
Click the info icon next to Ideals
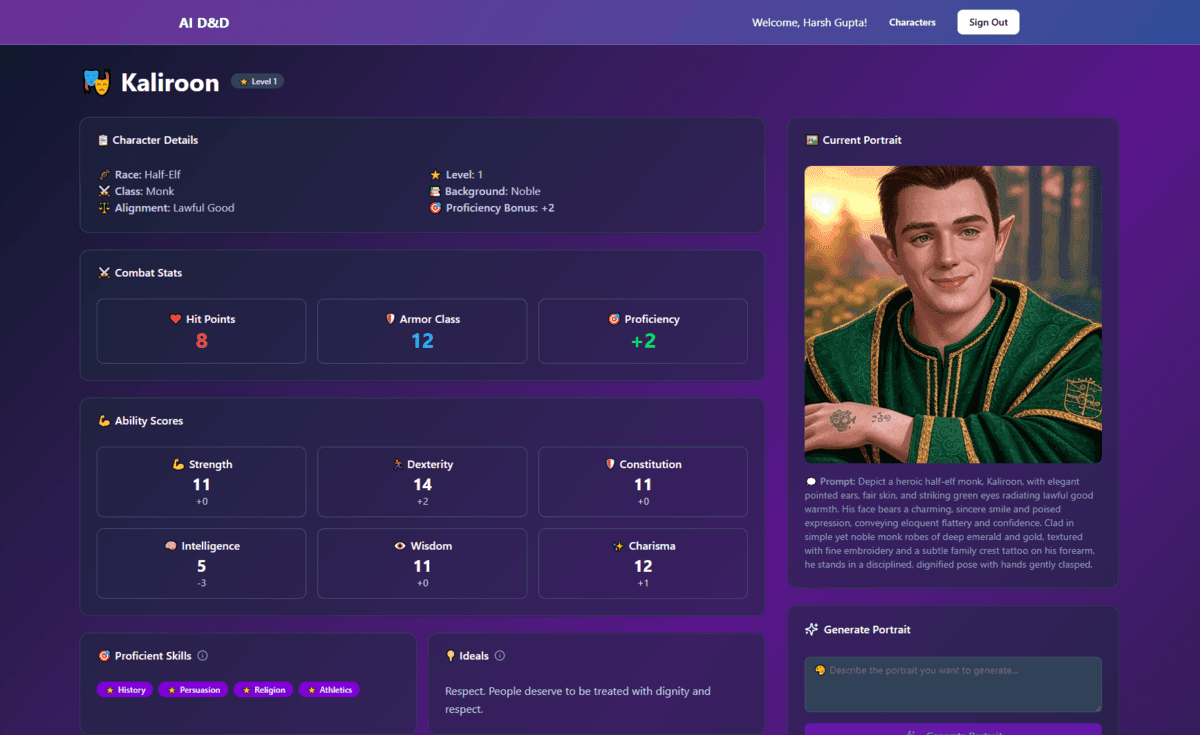point(500,656)
